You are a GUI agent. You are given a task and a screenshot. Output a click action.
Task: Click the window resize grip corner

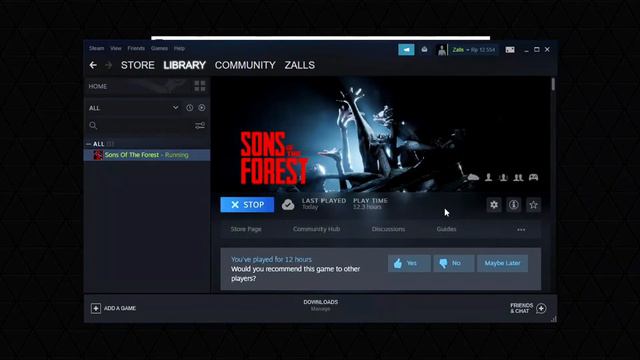pos(553,319)
